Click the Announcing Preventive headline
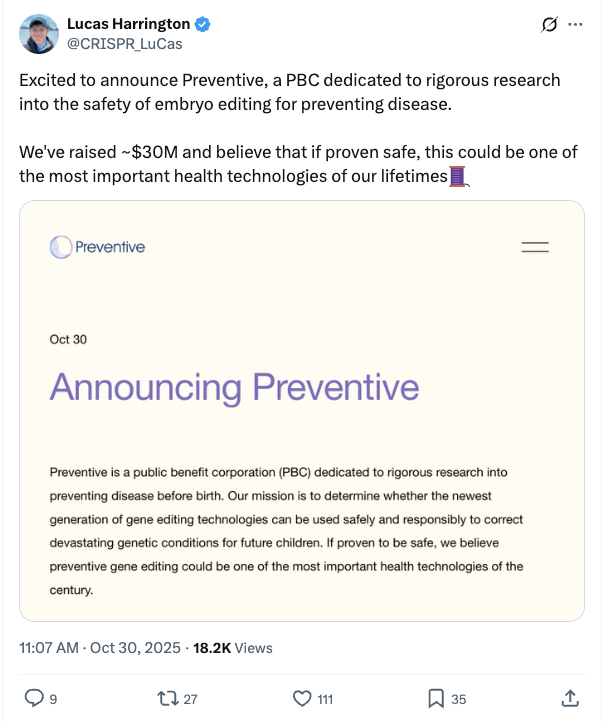The width and height of the screenshot is (604, 722). click(234, 387)
